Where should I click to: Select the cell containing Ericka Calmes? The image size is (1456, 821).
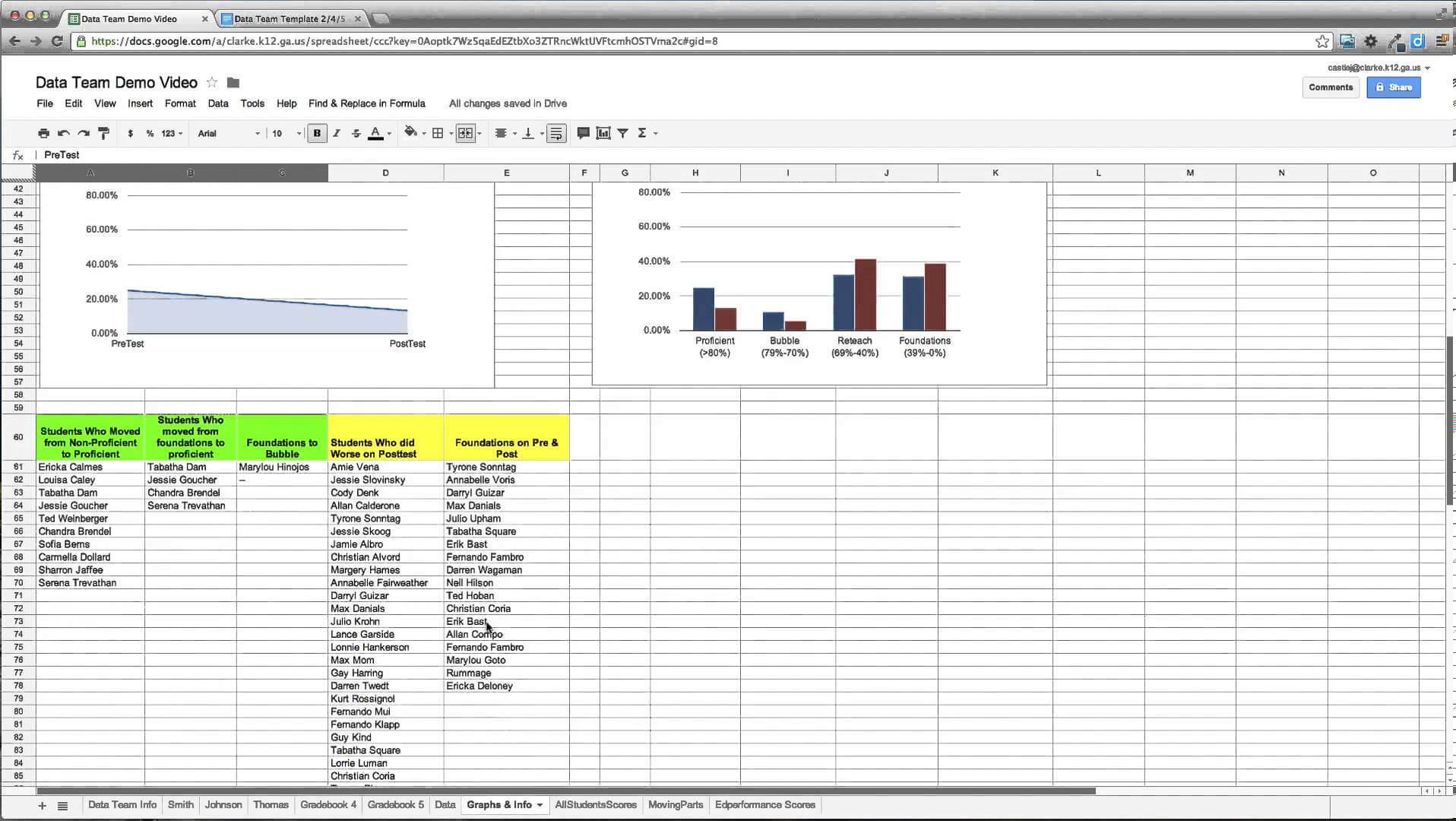[x=90, y=468]
